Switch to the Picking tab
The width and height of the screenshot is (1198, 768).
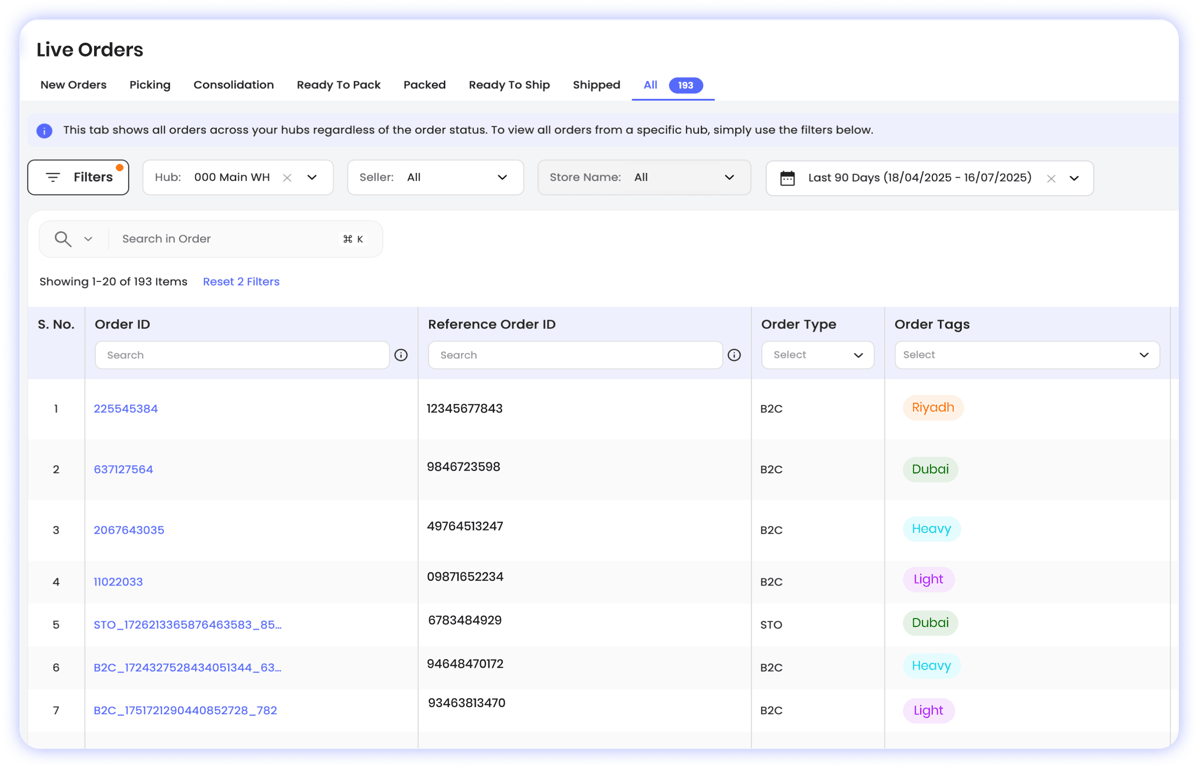(x=150, y=85)
